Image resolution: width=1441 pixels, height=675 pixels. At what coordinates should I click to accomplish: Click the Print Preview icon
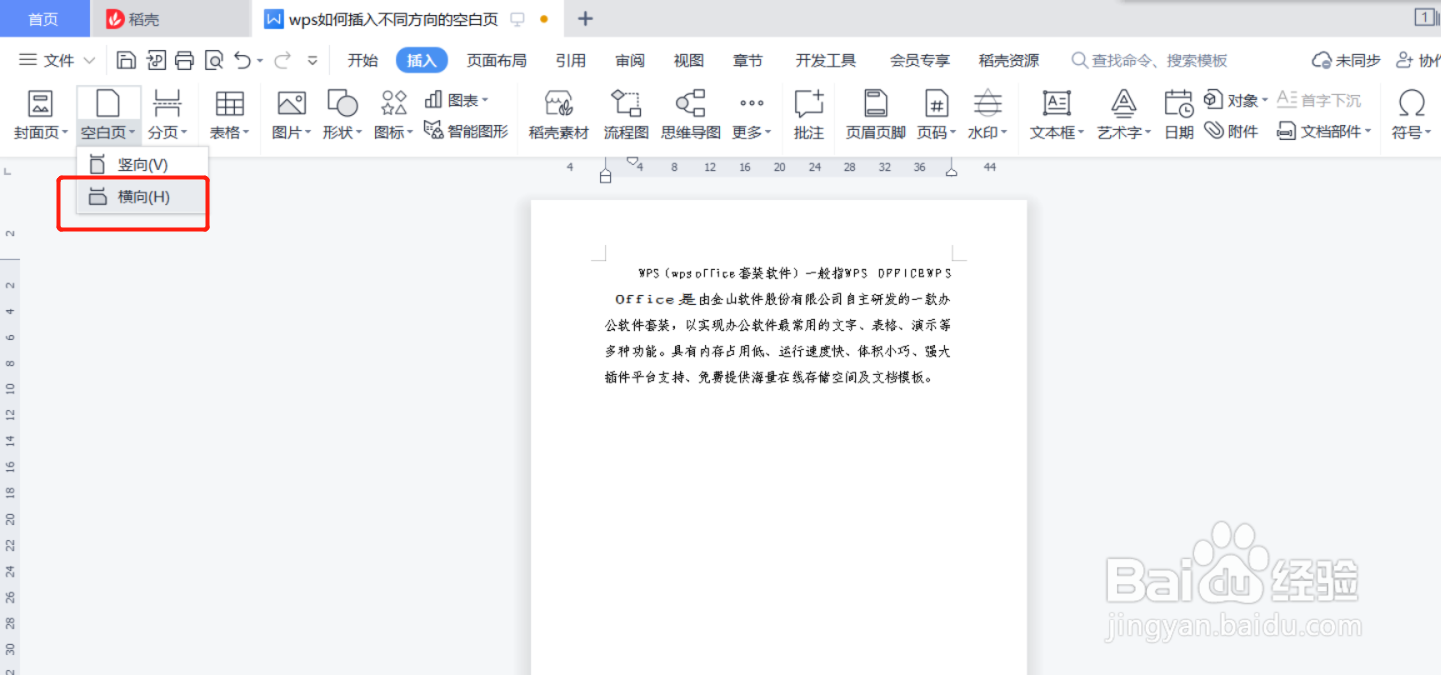click(x=213, y=61)
